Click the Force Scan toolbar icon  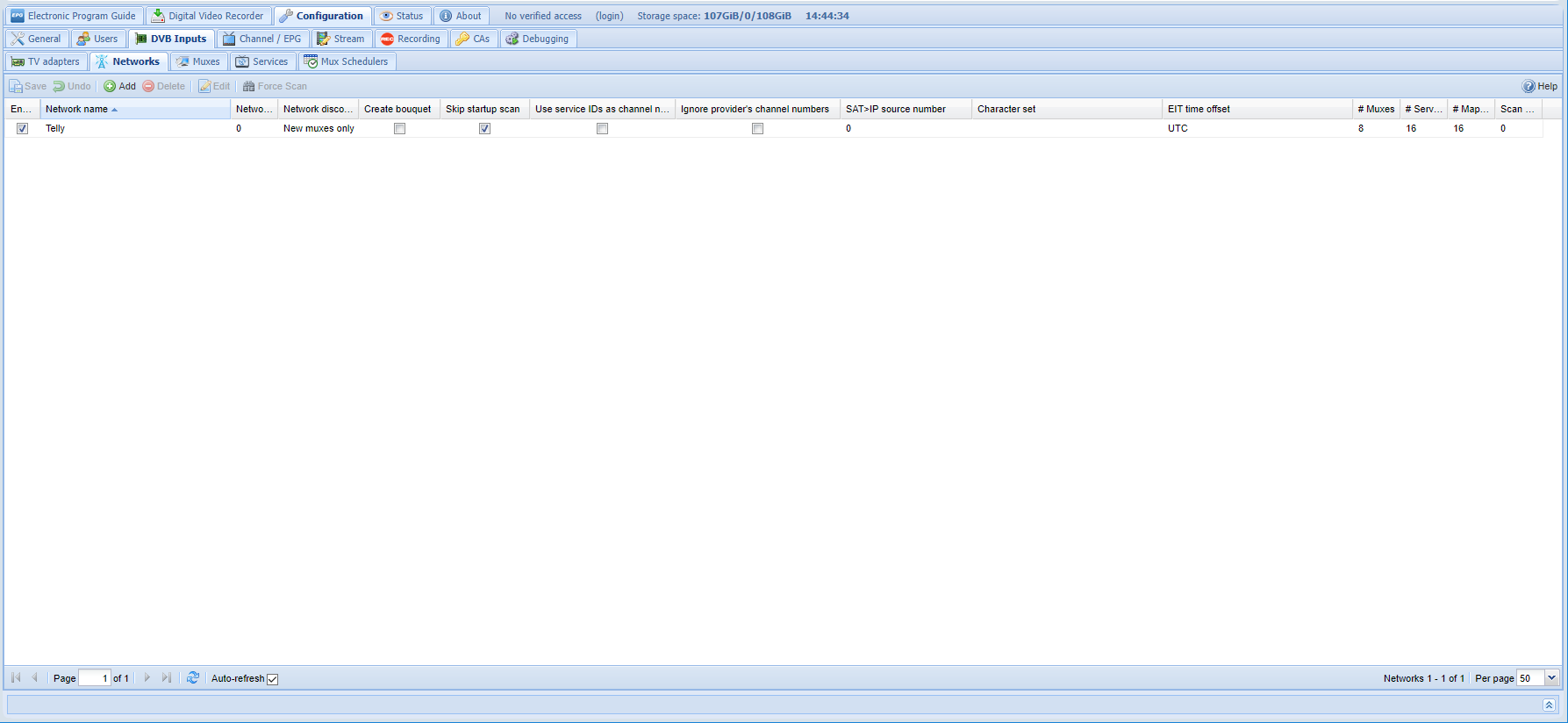tap(249, 86)
